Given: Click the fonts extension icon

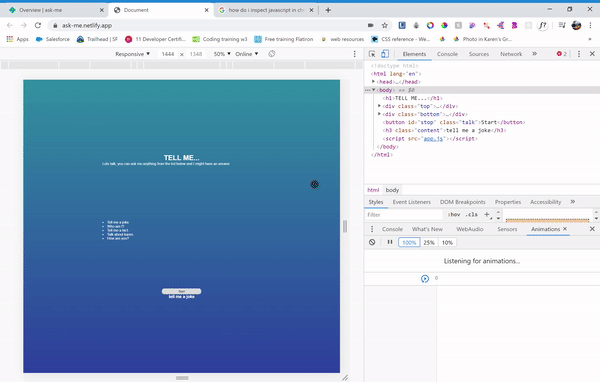Looking at the screenshot, I should point(542,25).
